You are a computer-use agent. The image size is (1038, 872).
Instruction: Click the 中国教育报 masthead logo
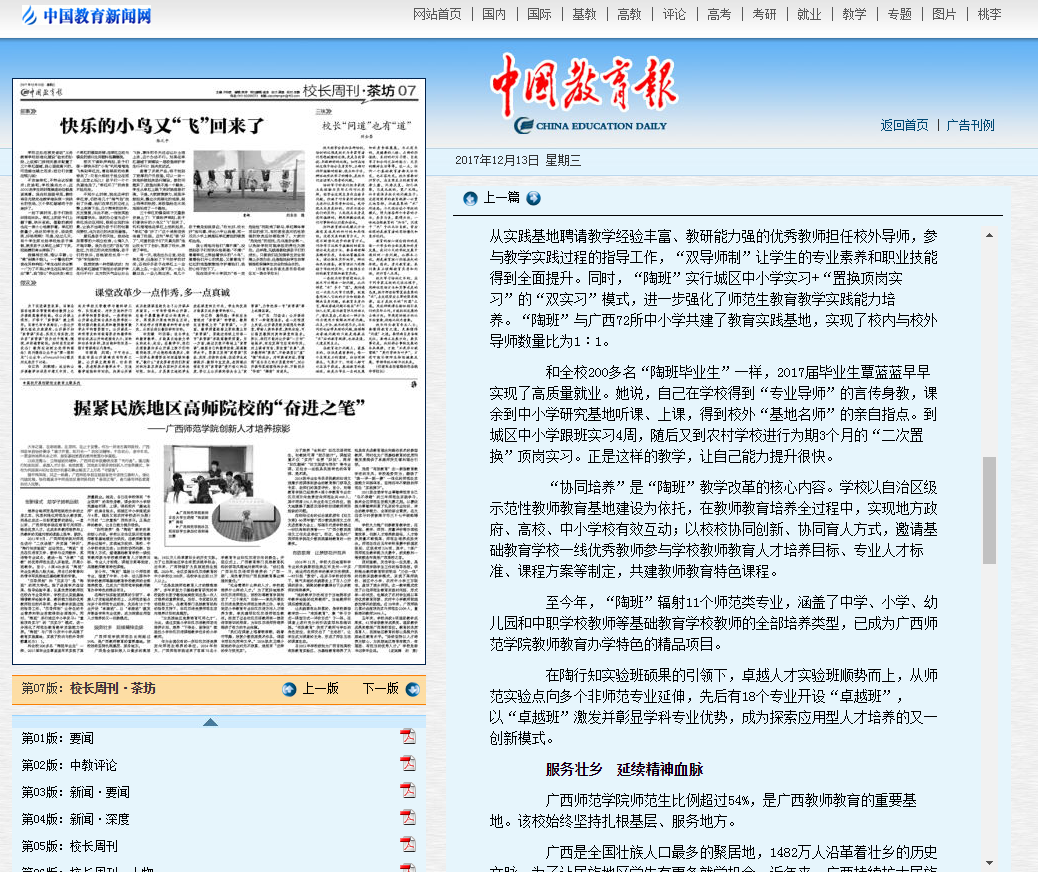[x=584, y=93]
